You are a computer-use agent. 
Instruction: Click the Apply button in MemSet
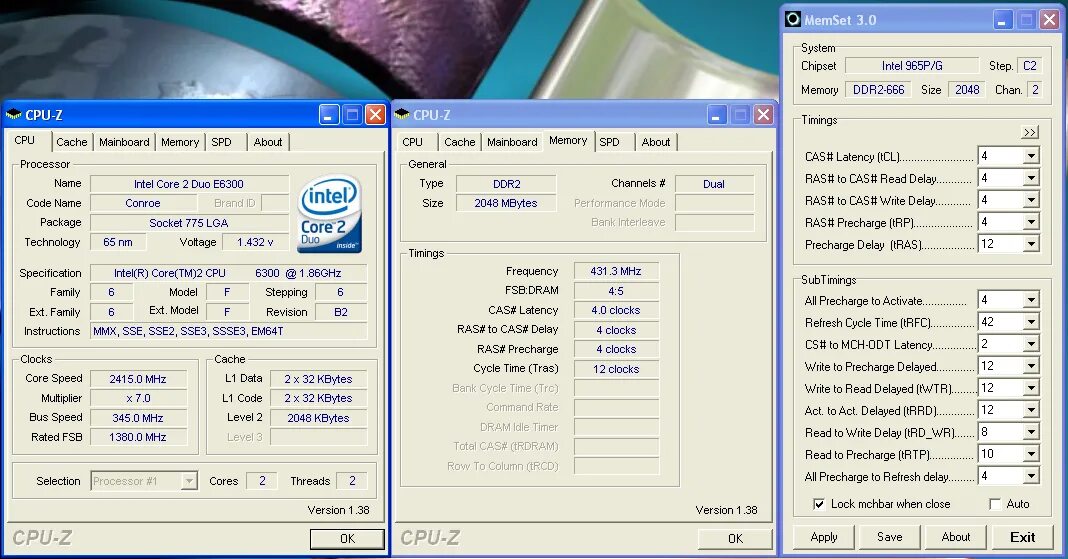click(824, 537)
